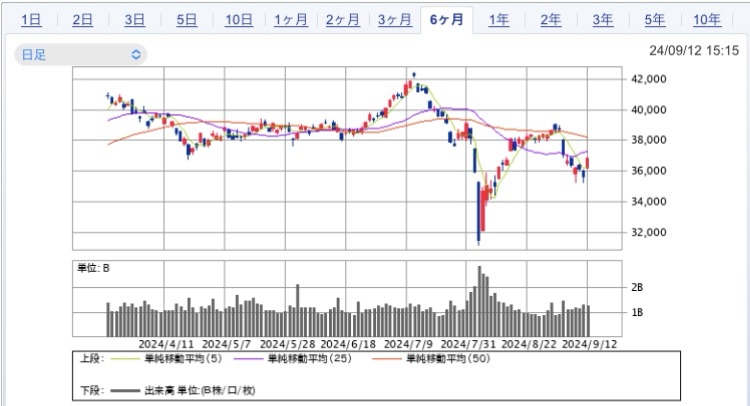Open the 2年 chart range
This screenshot has height=406, width=750.
click(551, 20)
